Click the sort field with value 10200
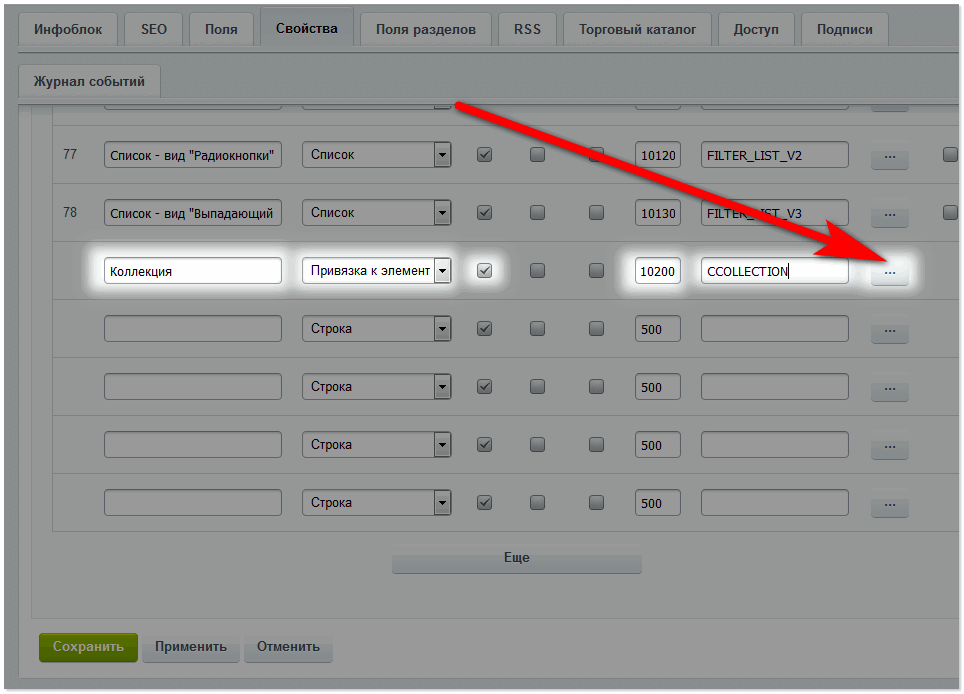964x694 pixels. [x=658, y=270]
